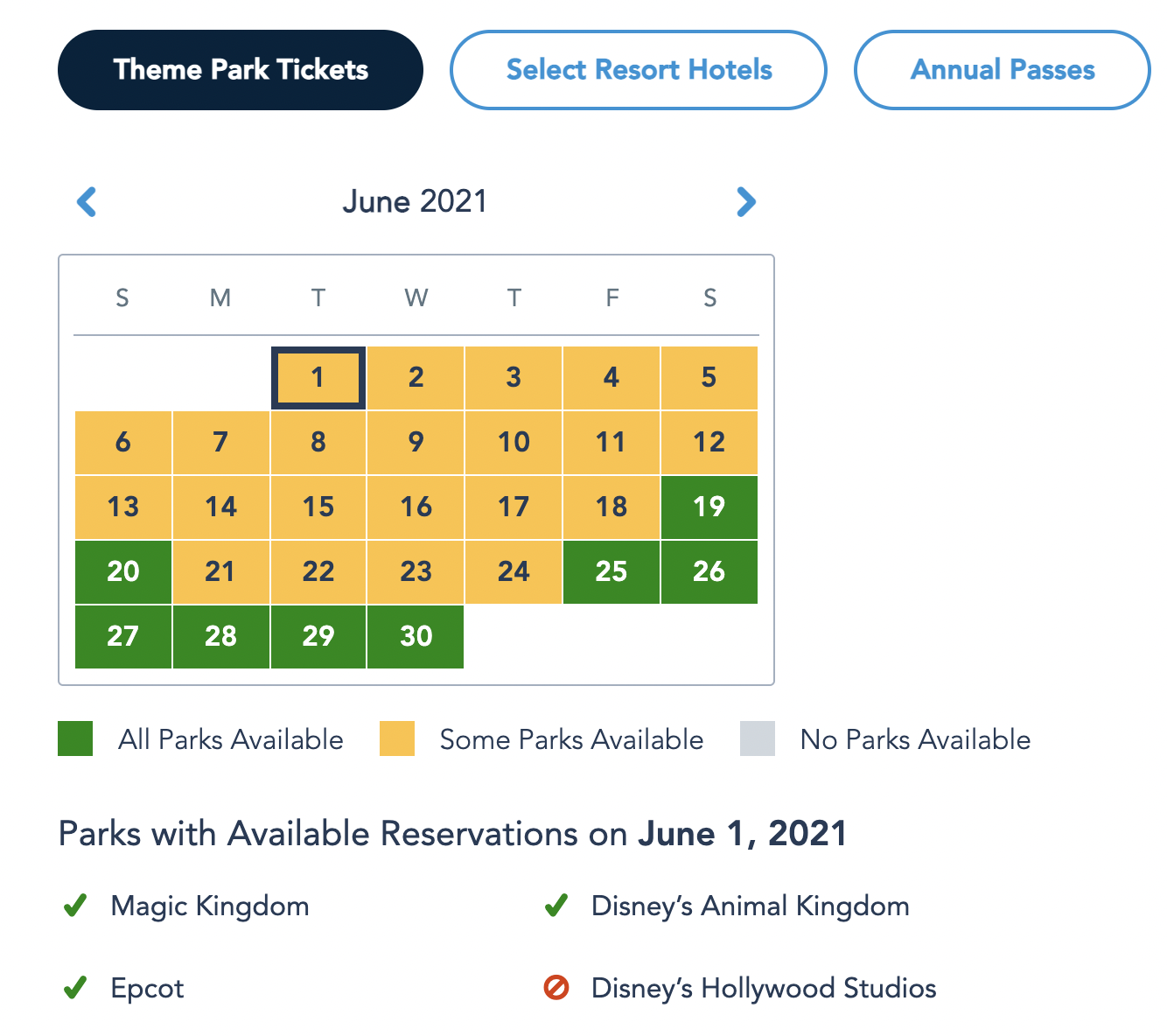Click the June 2021 month heading
The image size is (1167, 1036).
[x=415, y=202]
